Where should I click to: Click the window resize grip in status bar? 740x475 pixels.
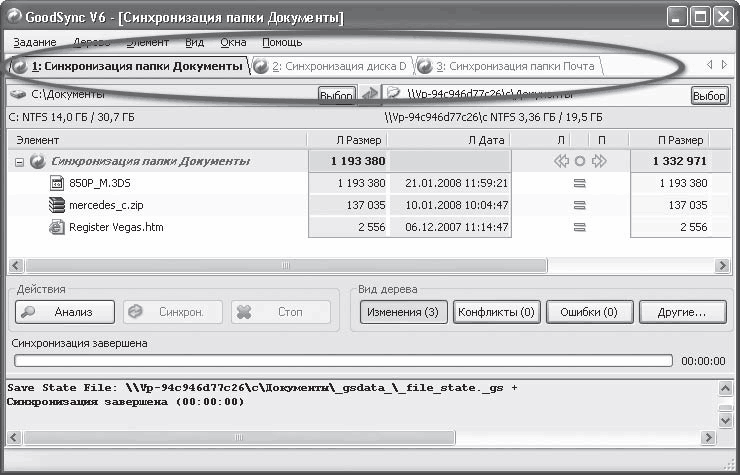point(728,464)
